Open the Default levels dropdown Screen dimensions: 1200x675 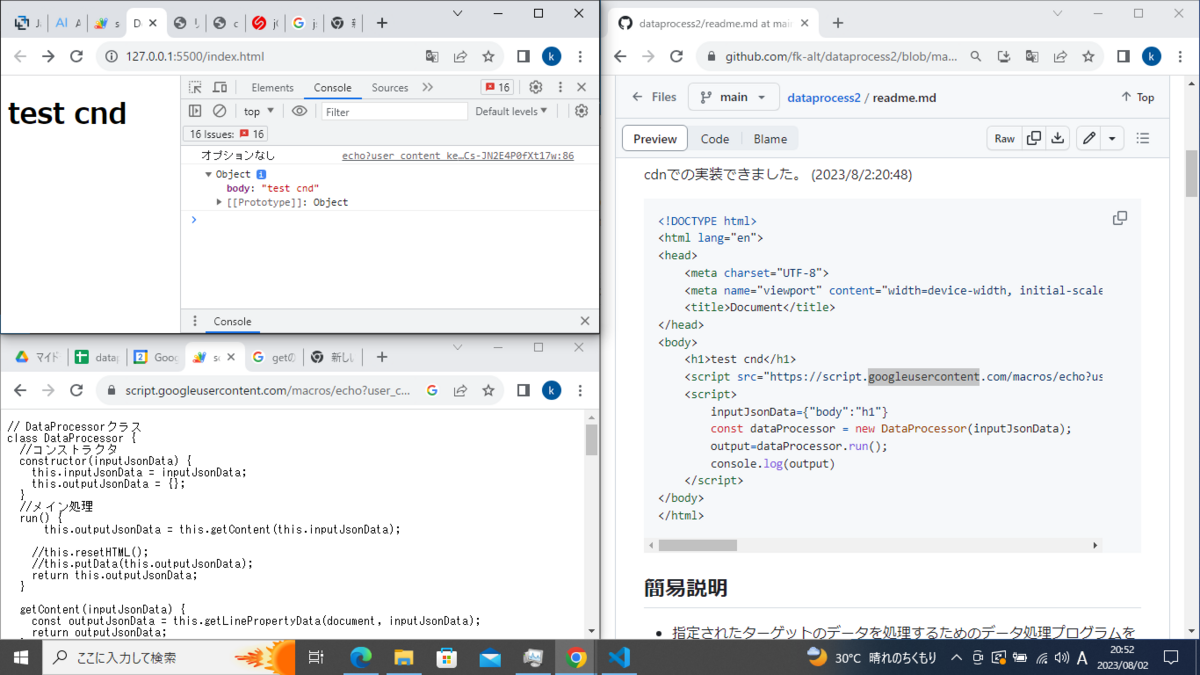[x=511, y=110]
